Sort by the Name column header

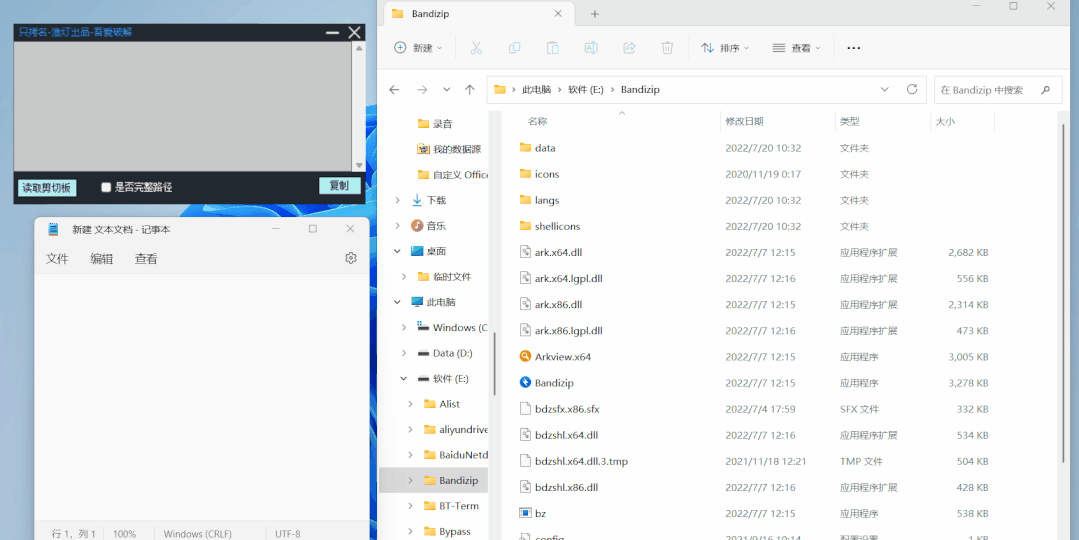(537, 121)
